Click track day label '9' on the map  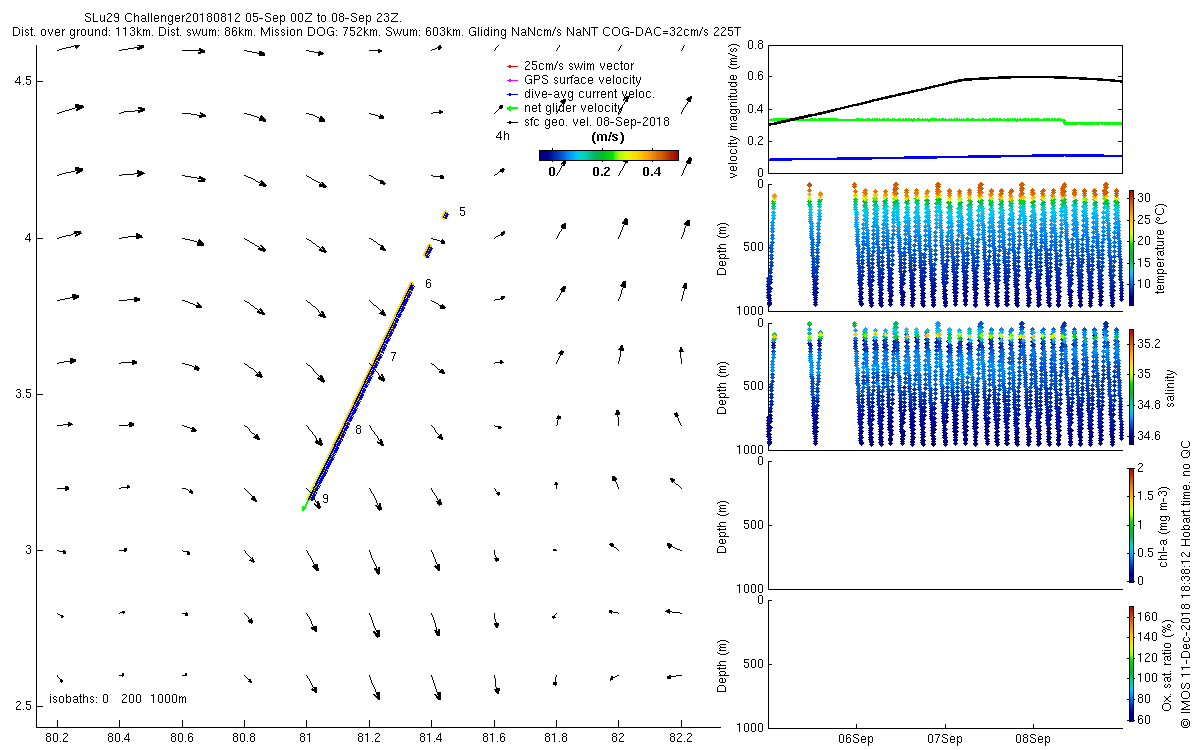325,498
